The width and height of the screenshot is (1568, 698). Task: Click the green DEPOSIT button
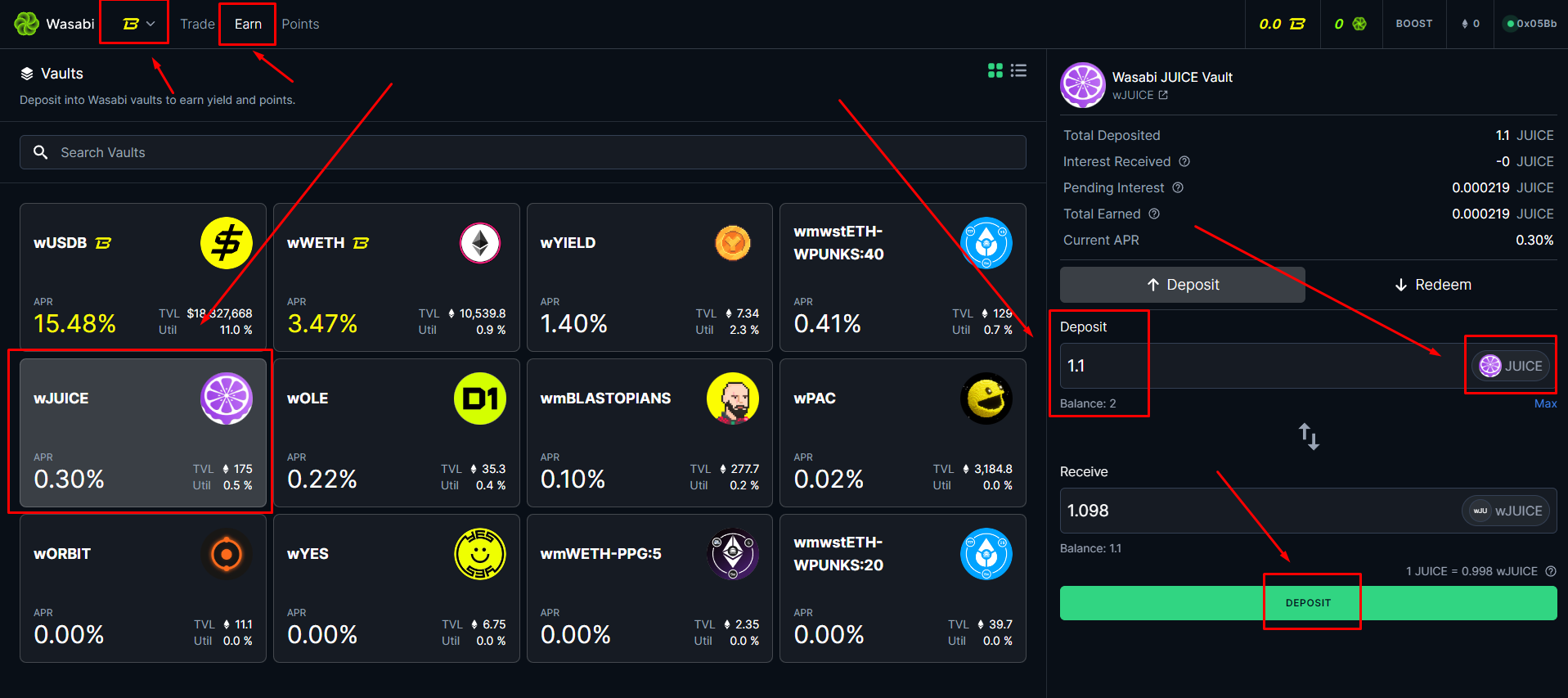(1309, 603)
